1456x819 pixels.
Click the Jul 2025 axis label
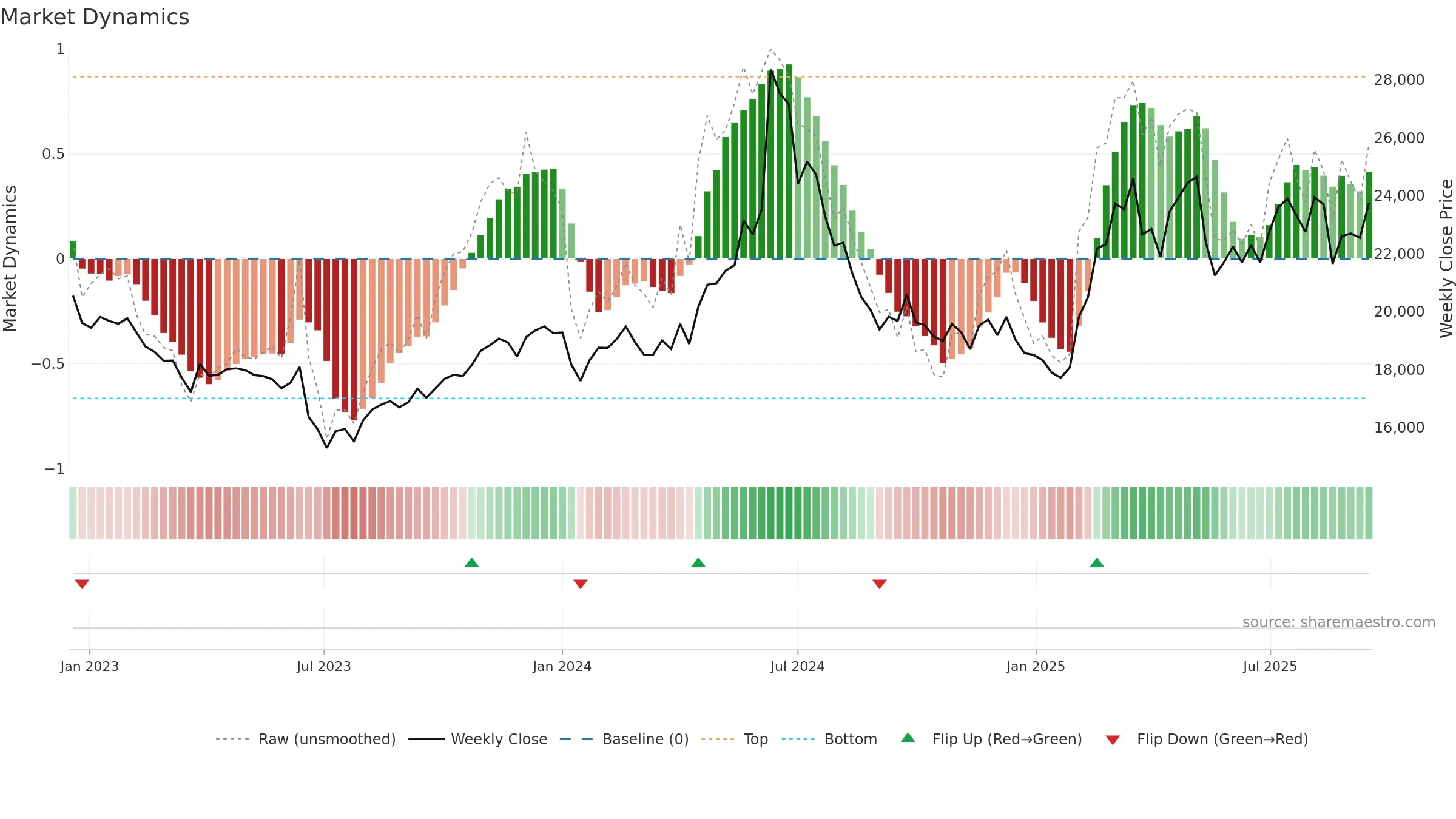(x=1270, y=666)
